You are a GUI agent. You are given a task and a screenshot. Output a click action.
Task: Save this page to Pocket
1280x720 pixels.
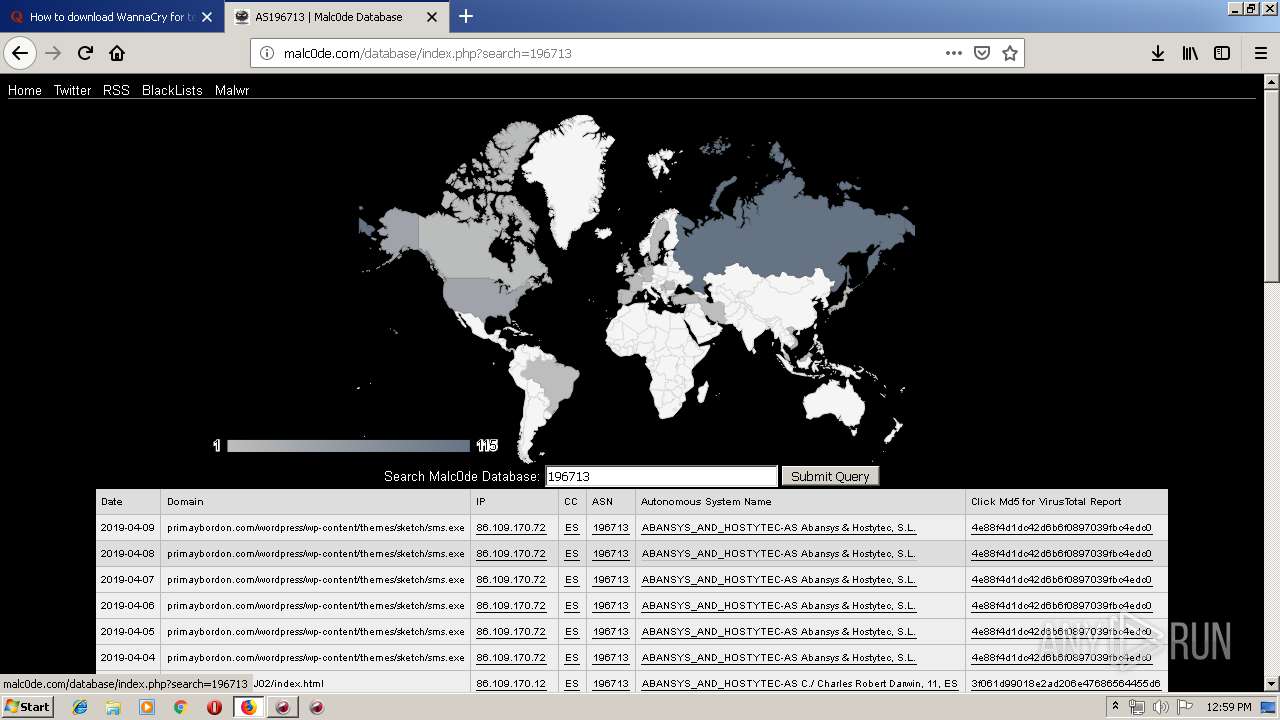point(982,53)
